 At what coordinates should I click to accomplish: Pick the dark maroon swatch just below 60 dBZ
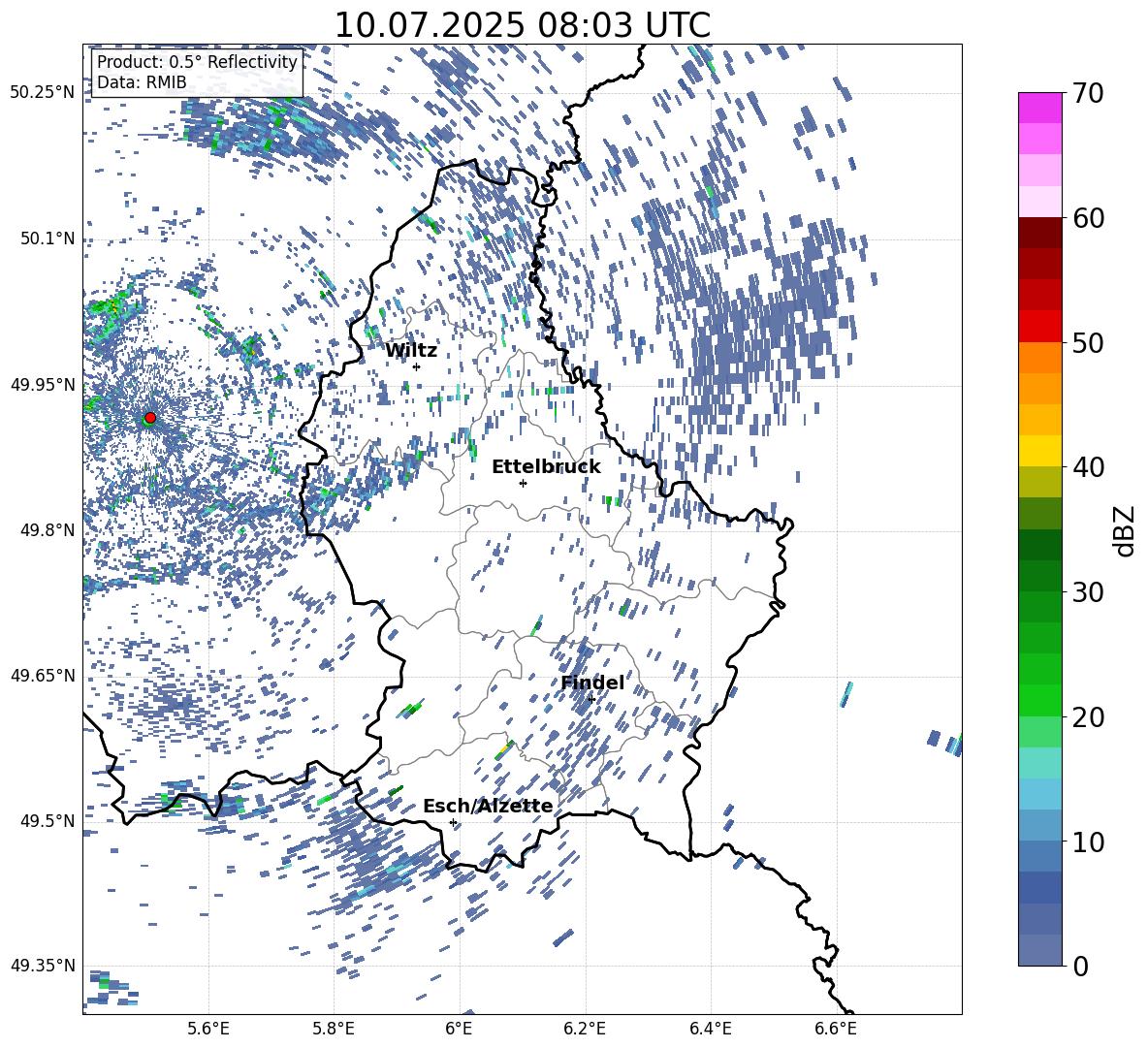1039,234
